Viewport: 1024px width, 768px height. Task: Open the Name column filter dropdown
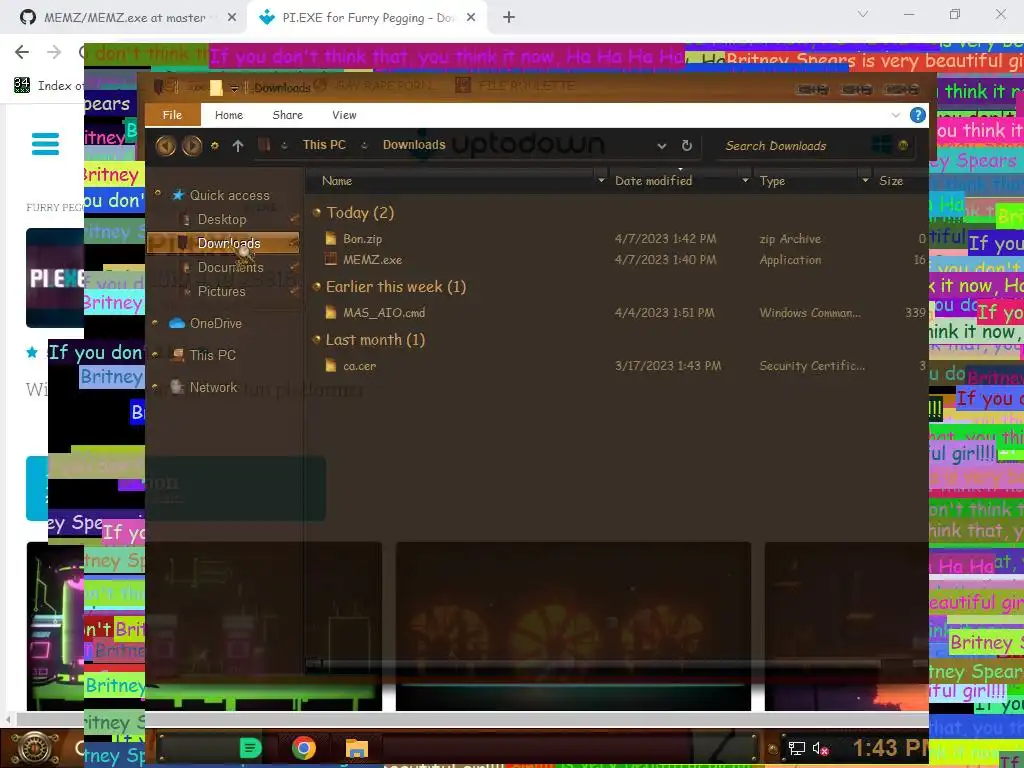(x=601, y=180)
